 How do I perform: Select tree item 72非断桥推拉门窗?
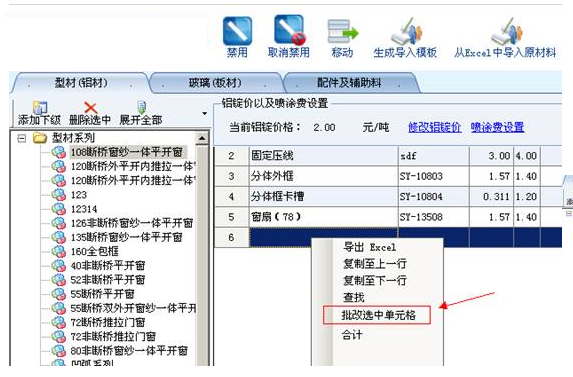[x=113, y=336]
